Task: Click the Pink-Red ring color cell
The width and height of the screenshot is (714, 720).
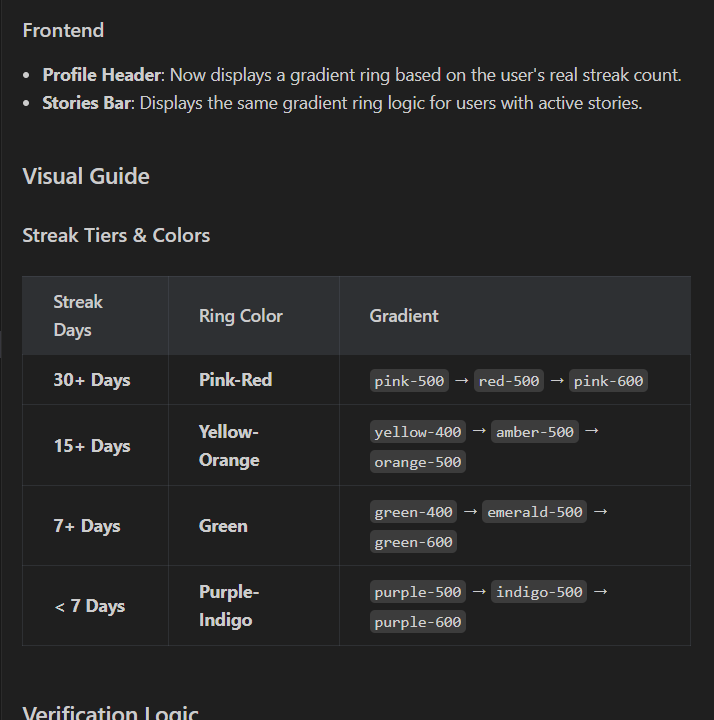Action: coord(235,380)
